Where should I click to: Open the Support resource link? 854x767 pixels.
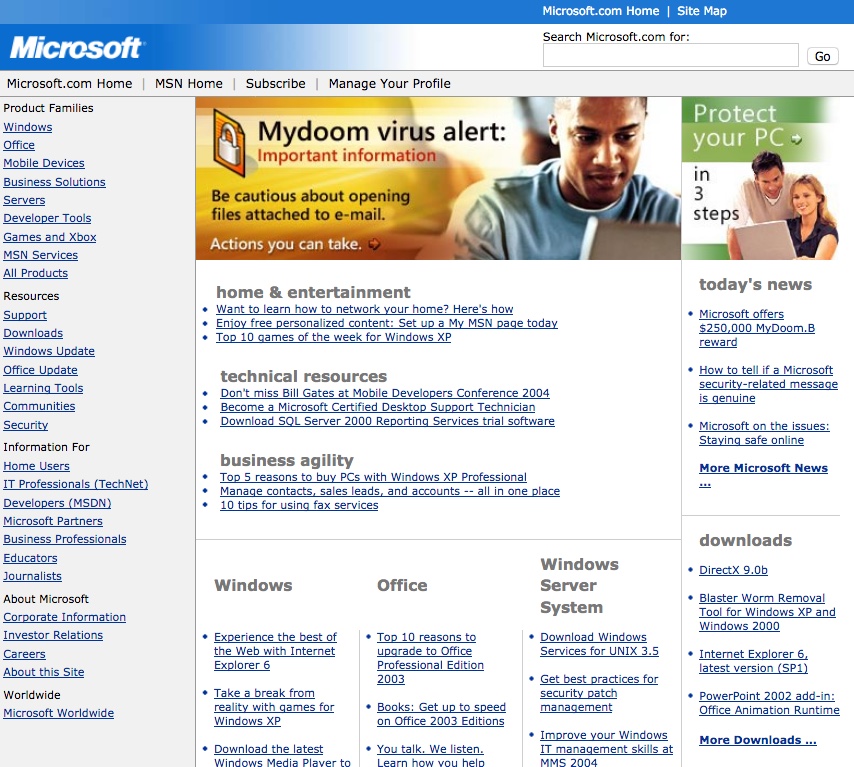tap(25, 315)
